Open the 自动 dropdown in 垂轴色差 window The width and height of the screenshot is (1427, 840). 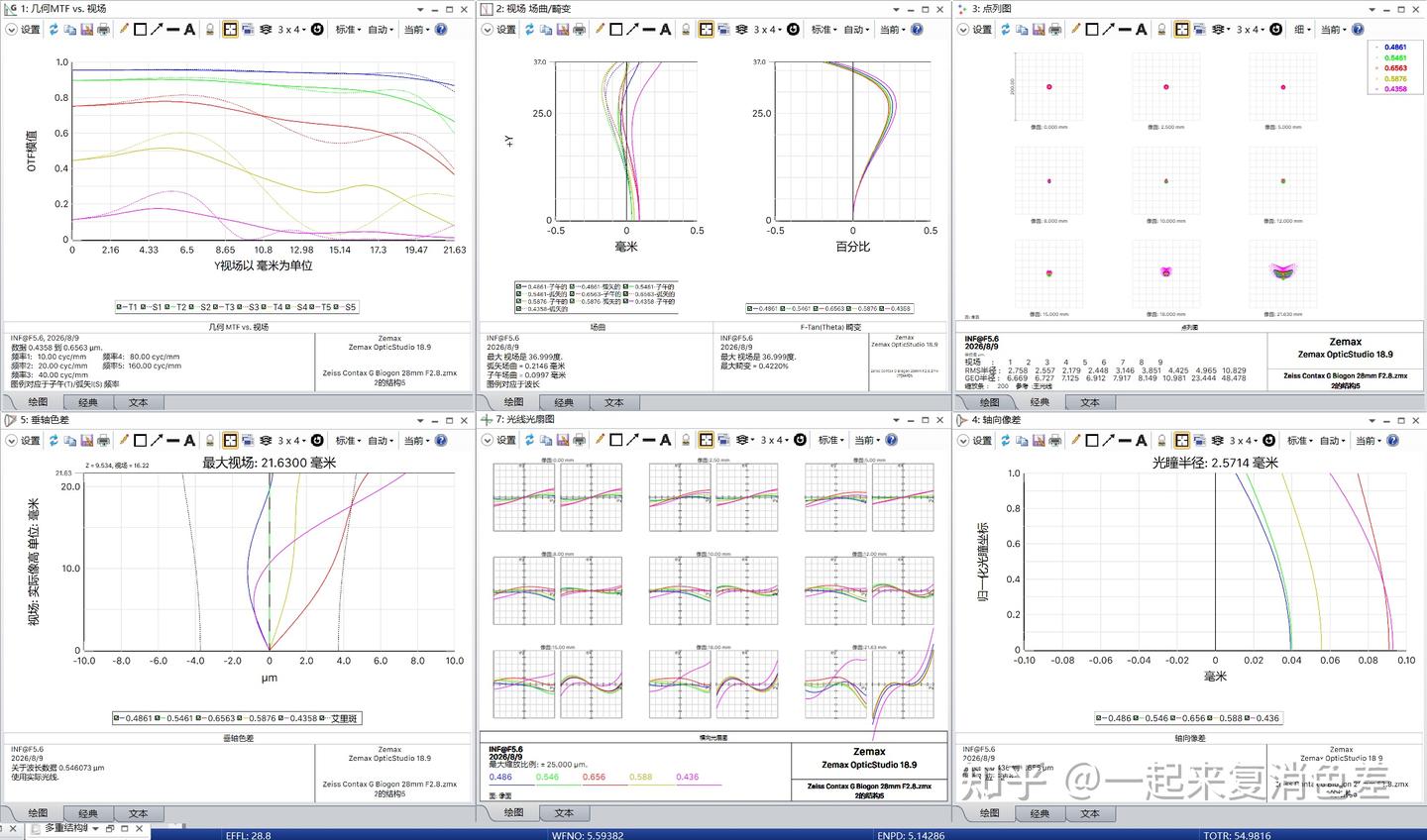381,441
